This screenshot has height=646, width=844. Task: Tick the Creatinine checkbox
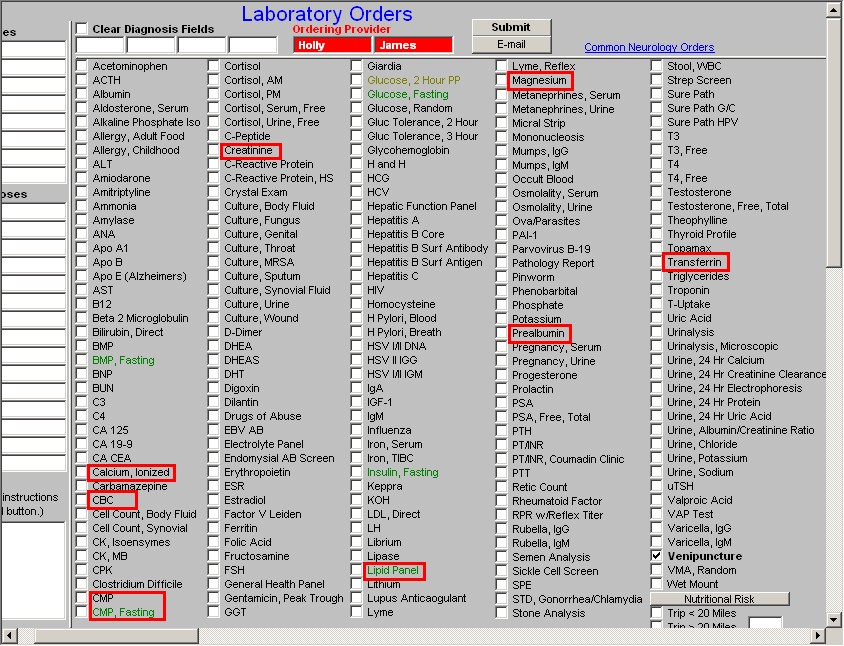coord(214,150)
